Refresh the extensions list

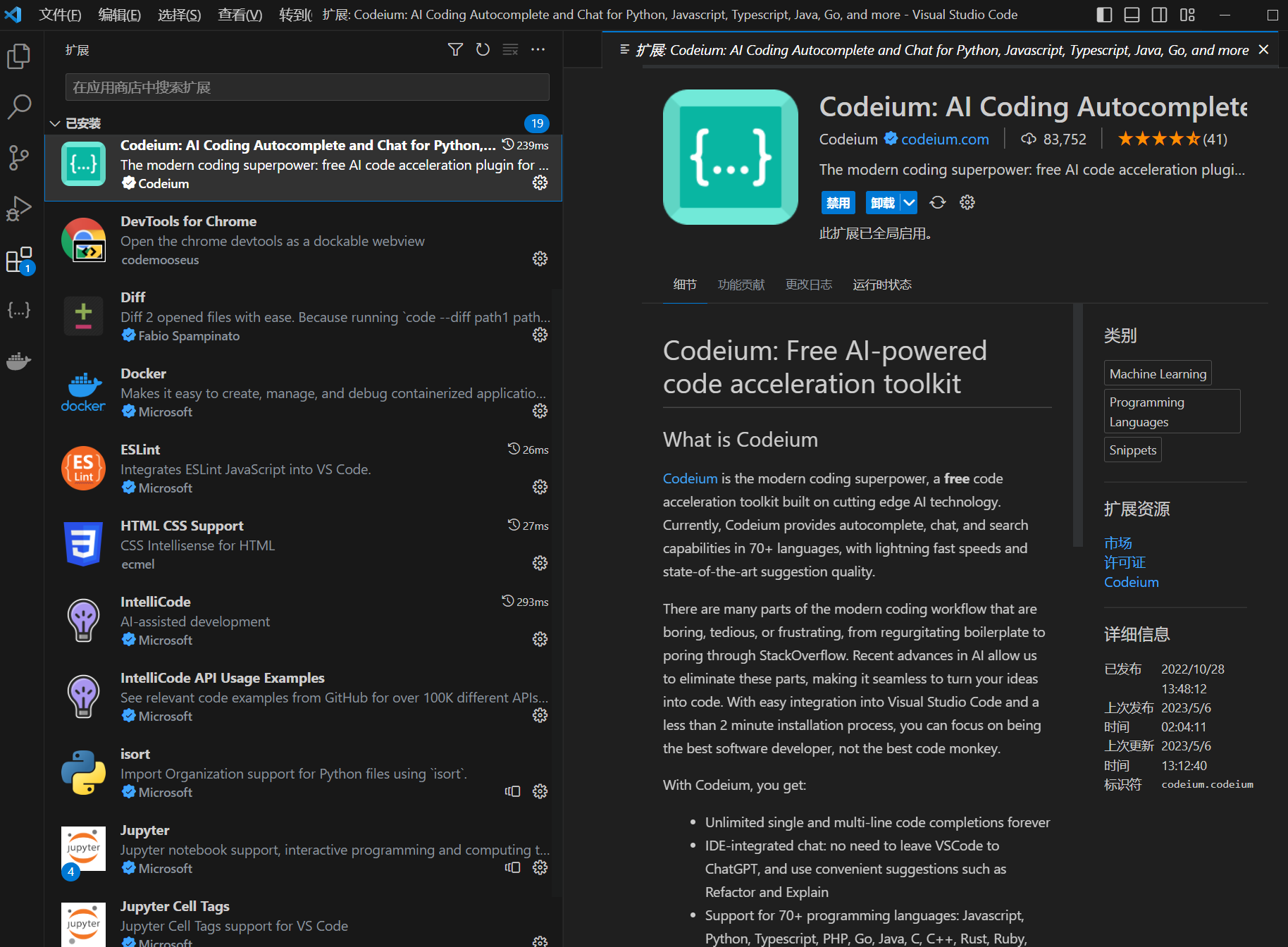(x=483, y=49)
